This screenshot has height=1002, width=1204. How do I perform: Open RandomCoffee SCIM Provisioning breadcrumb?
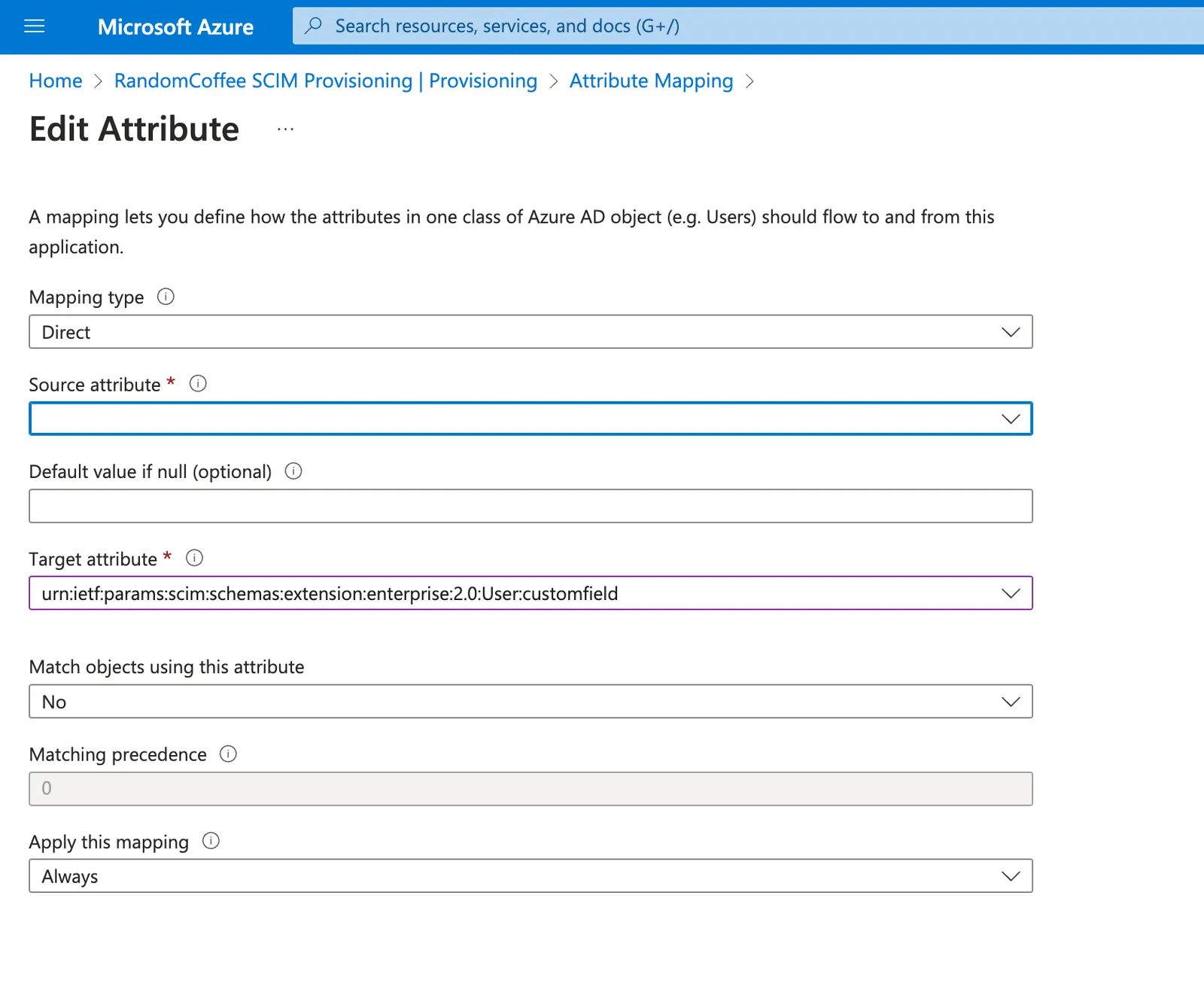[x=326, y=81]
